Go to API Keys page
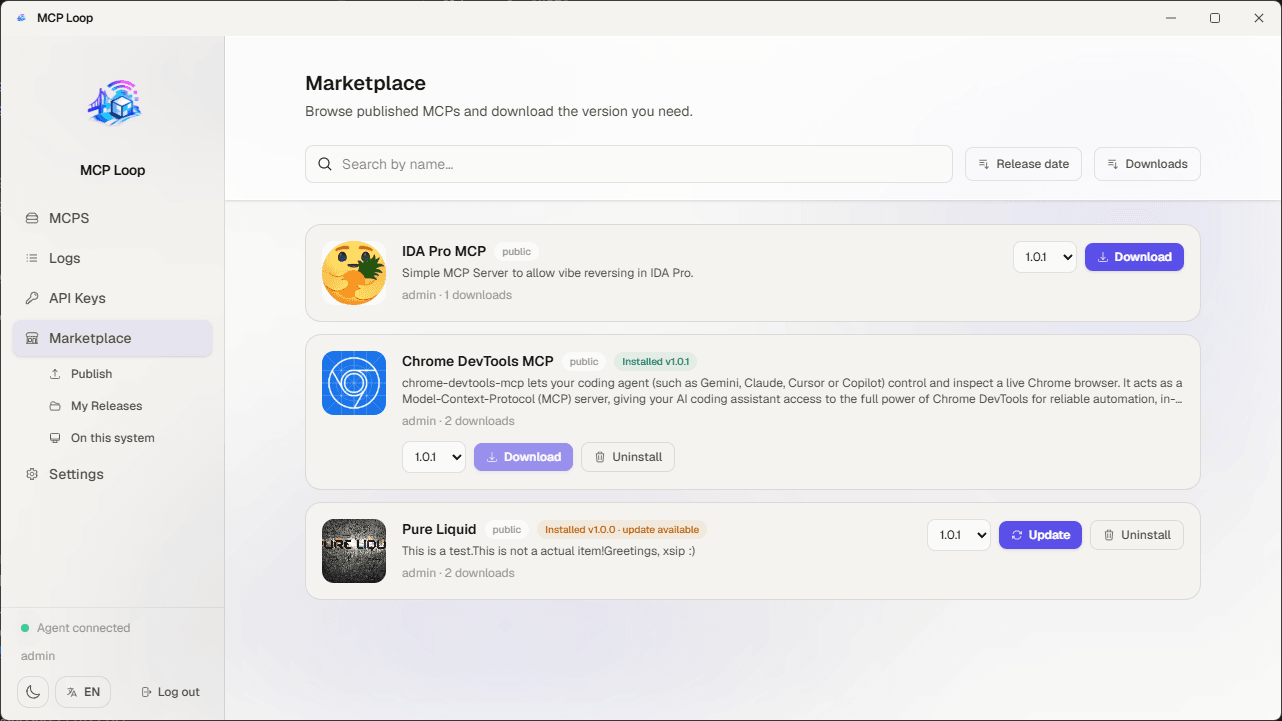This screenshot has height=721, width=1282. (112, 298)
